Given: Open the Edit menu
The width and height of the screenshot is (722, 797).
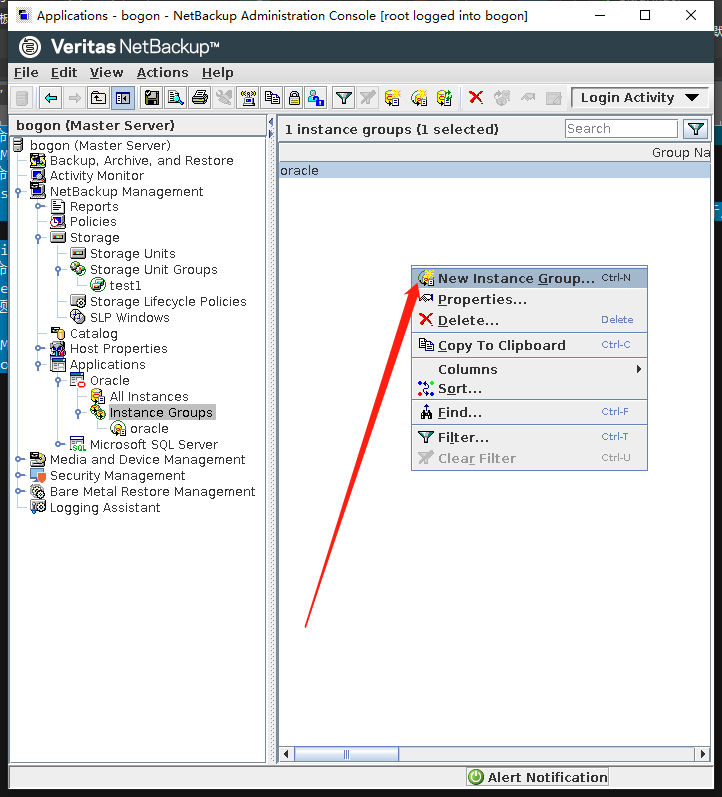Looking at the screenshot, I should [x=64, y=73].
